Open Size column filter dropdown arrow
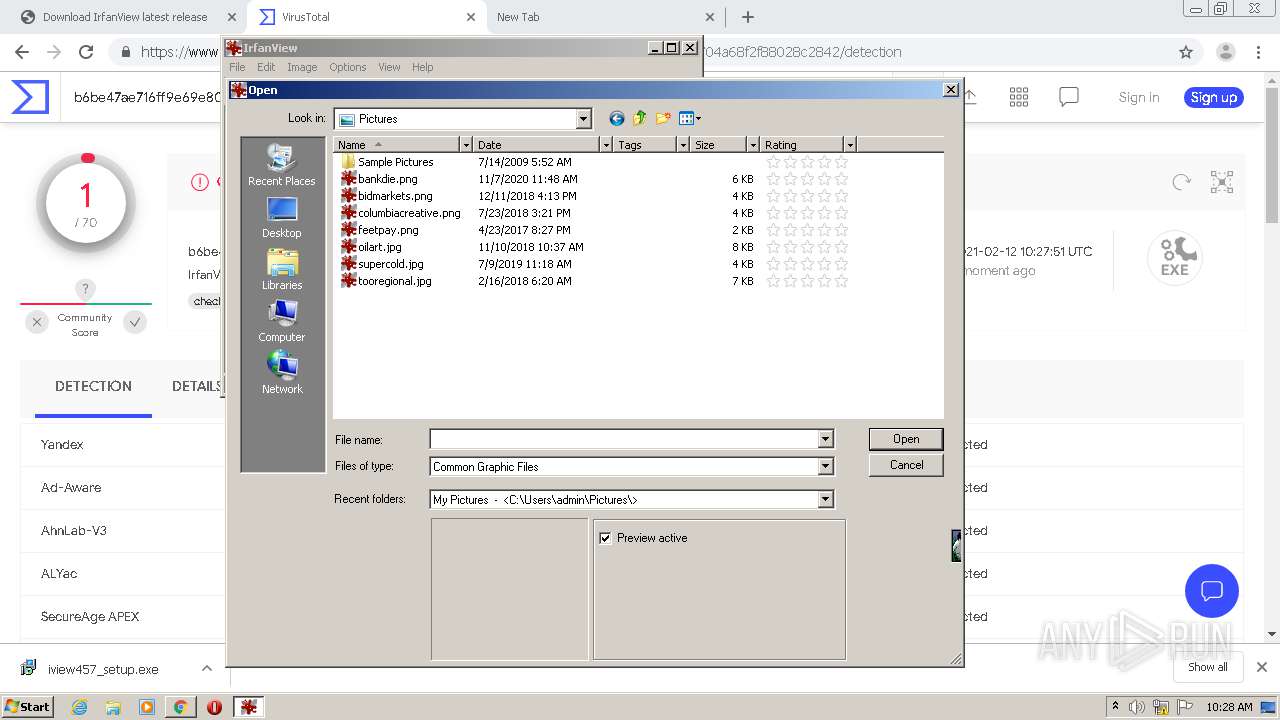The height and width of the screenshot is (720, 1280). click(753, 145)
